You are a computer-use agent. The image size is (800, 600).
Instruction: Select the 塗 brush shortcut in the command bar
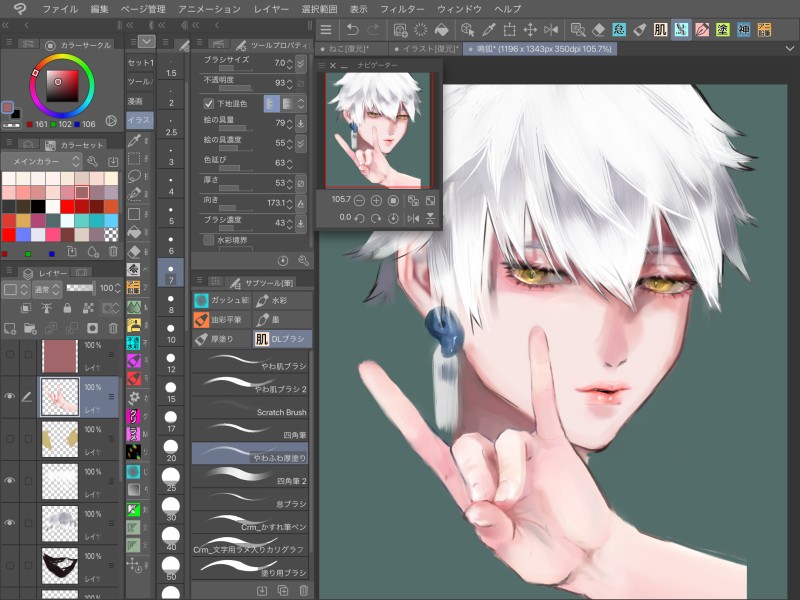pos(722,30)
